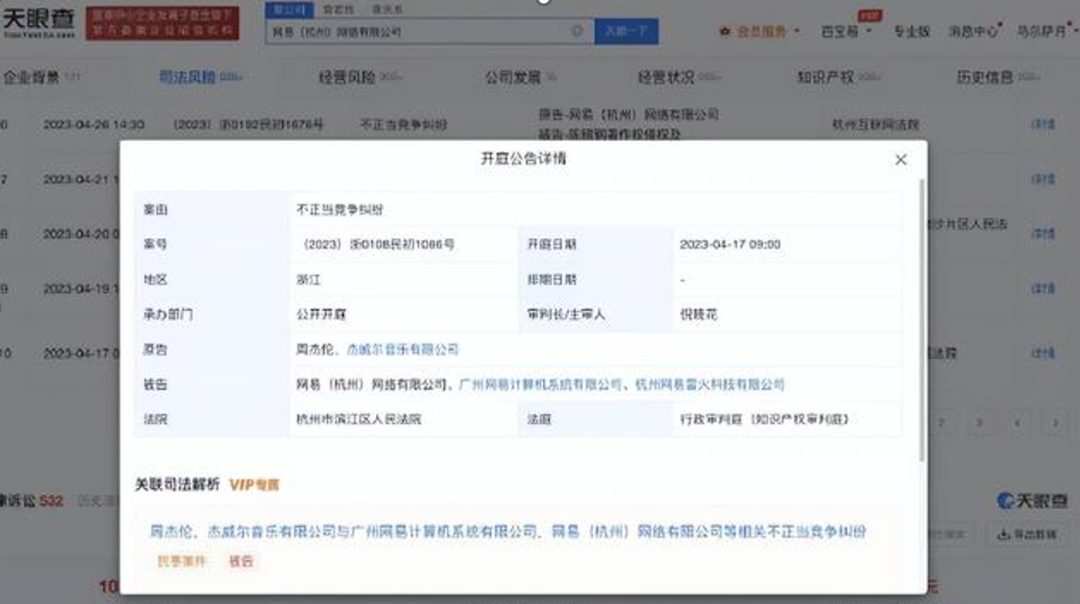Image resolution: width=1080 pixels, height=604 pixels.
Task: Open 消息中心 notifications
Action: coord(971,31)
